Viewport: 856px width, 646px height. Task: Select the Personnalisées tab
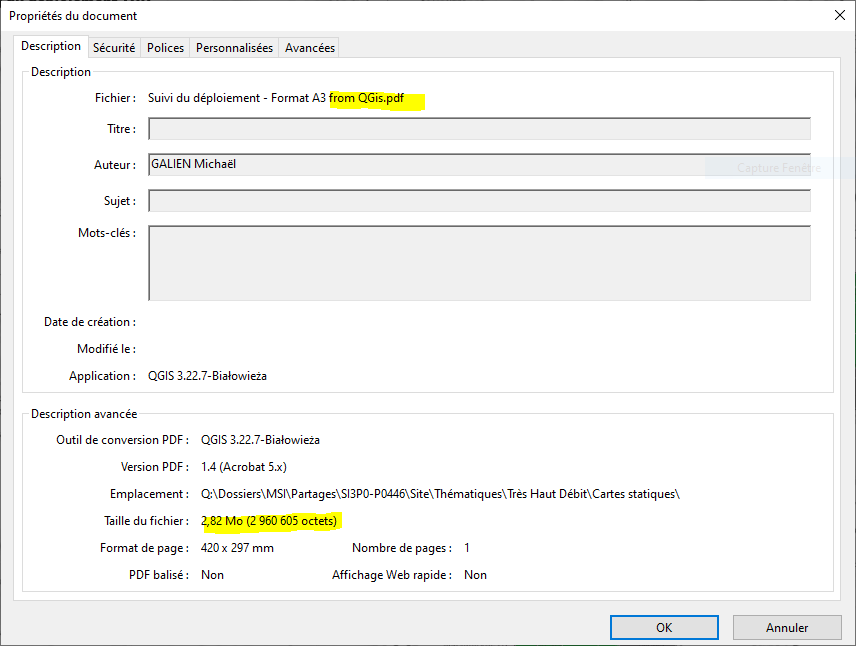233,46
